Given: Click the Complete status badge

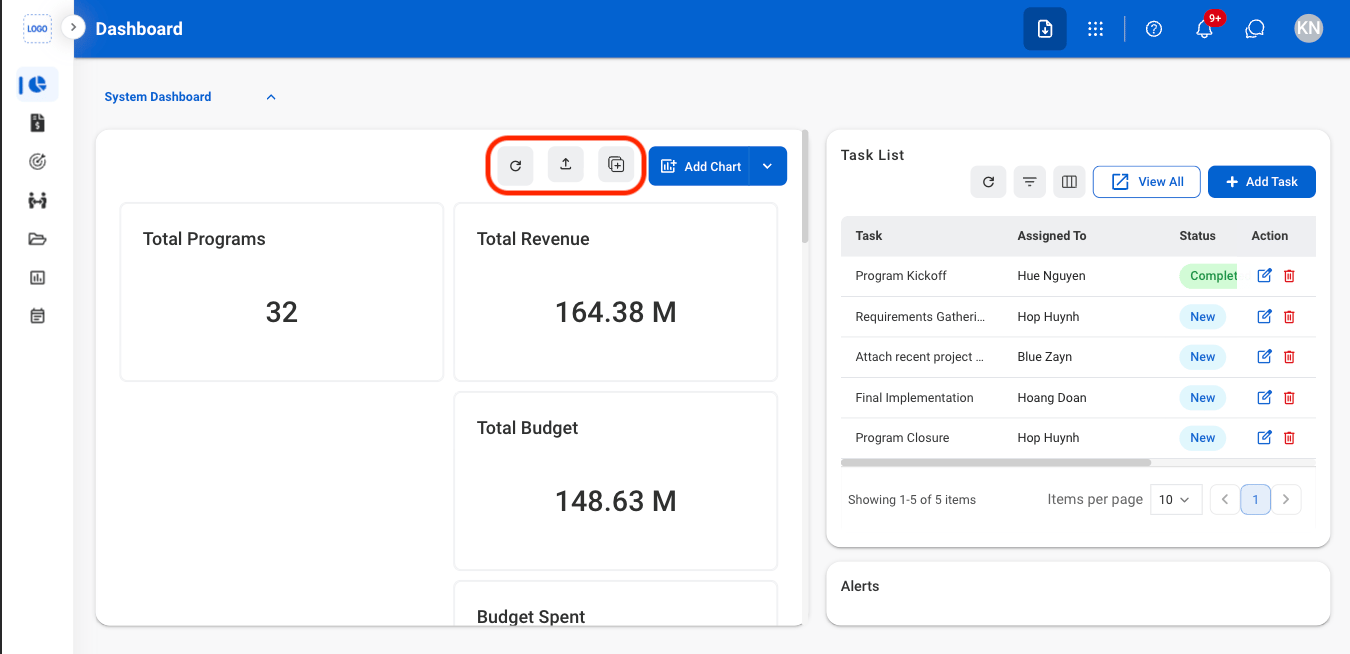Looking at the screenshot, I should [1209, 276].
